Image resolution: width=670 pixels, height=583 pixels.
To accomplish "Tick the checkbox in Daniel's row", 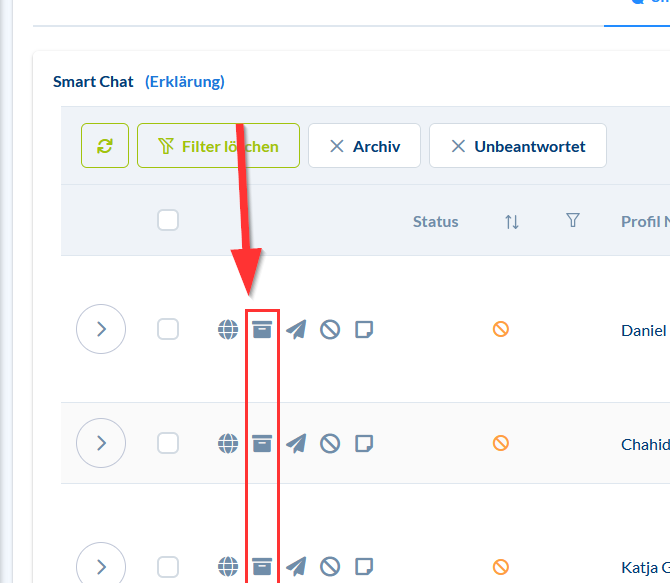I will click(168, 329).
